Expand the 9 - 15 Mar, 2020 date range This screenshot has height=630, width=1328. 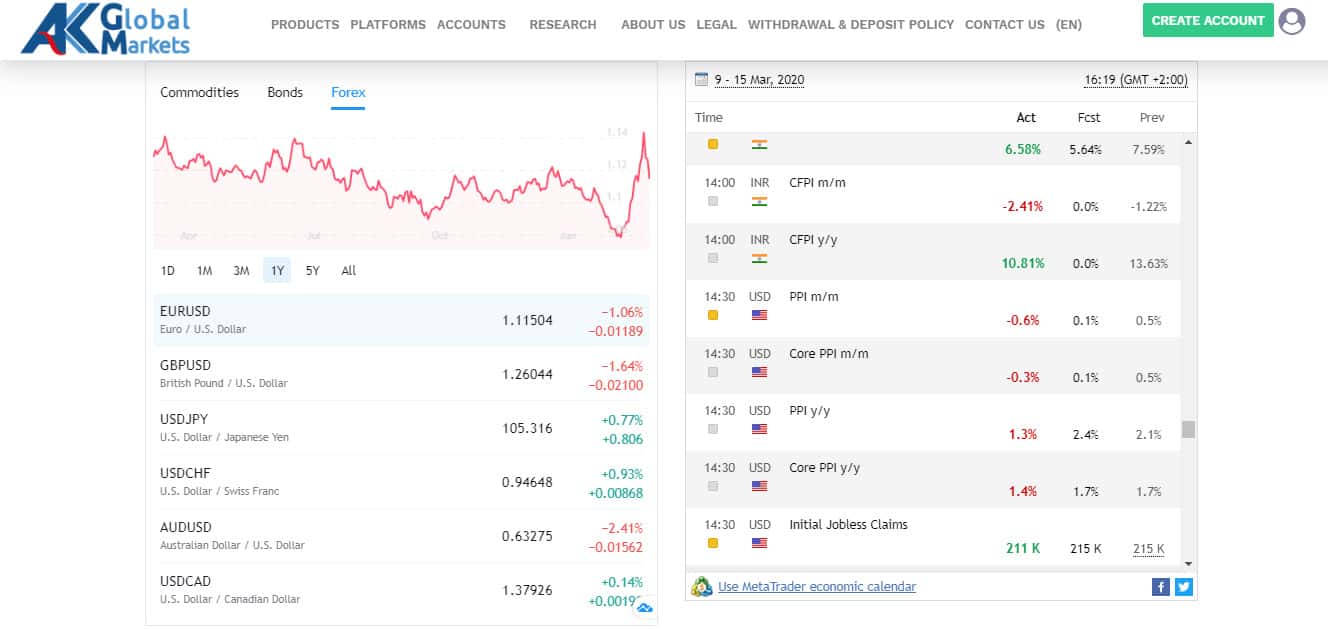click(x=759, y=80)
